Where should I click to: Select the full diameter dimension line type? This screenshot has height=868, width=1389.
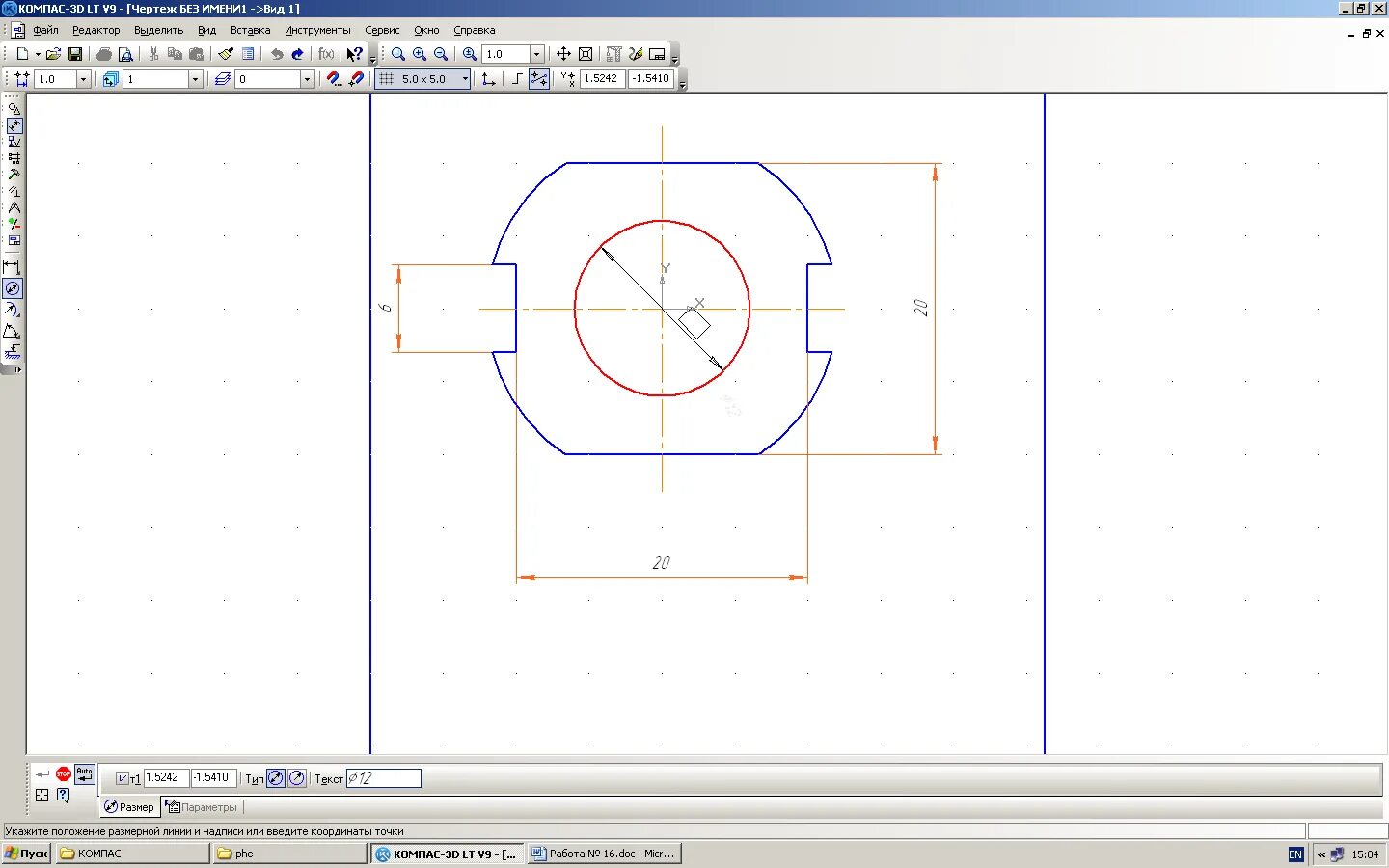276,778
